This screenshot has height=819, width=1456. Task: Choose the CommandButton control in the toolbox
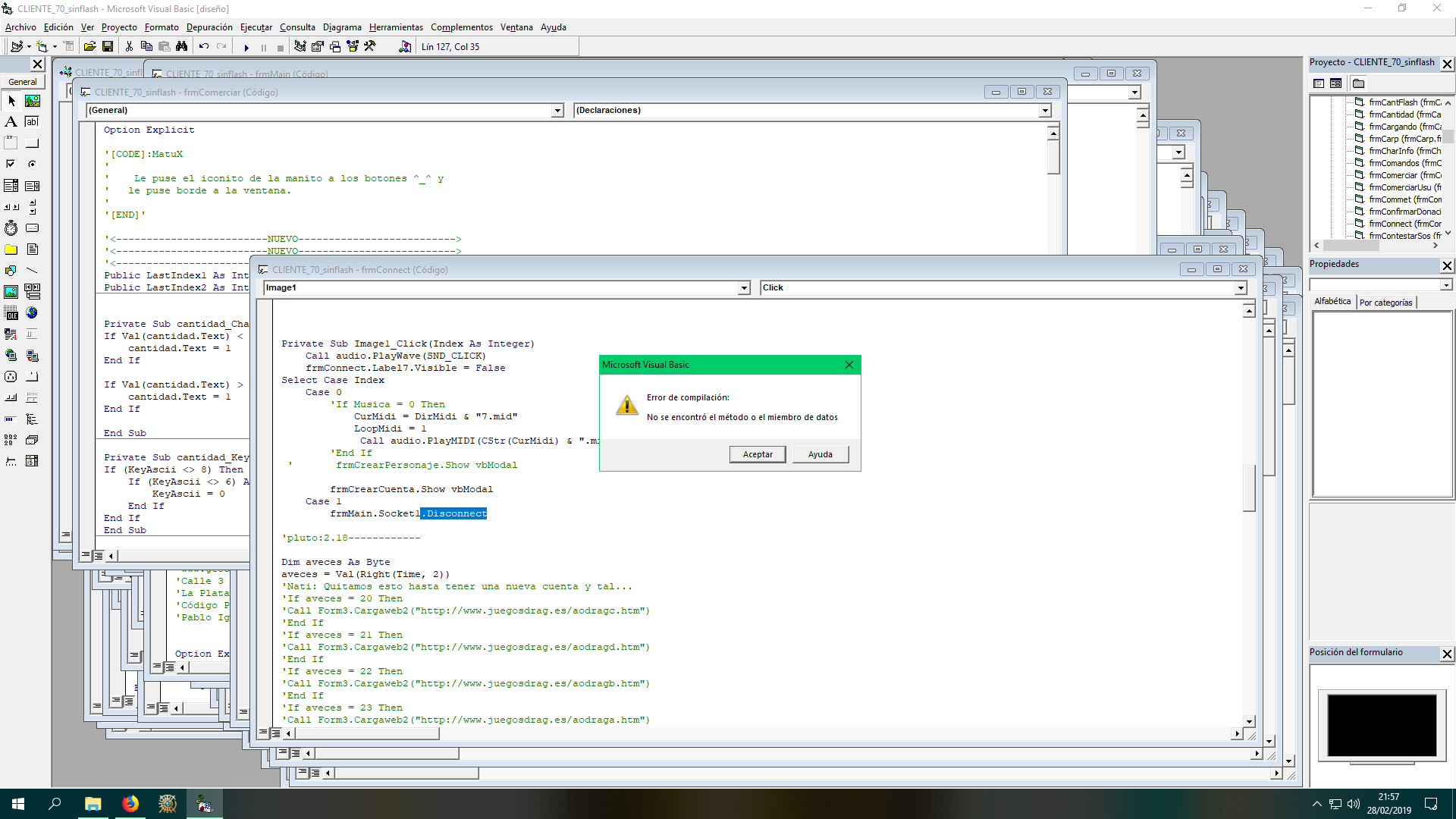coord(32,143)
